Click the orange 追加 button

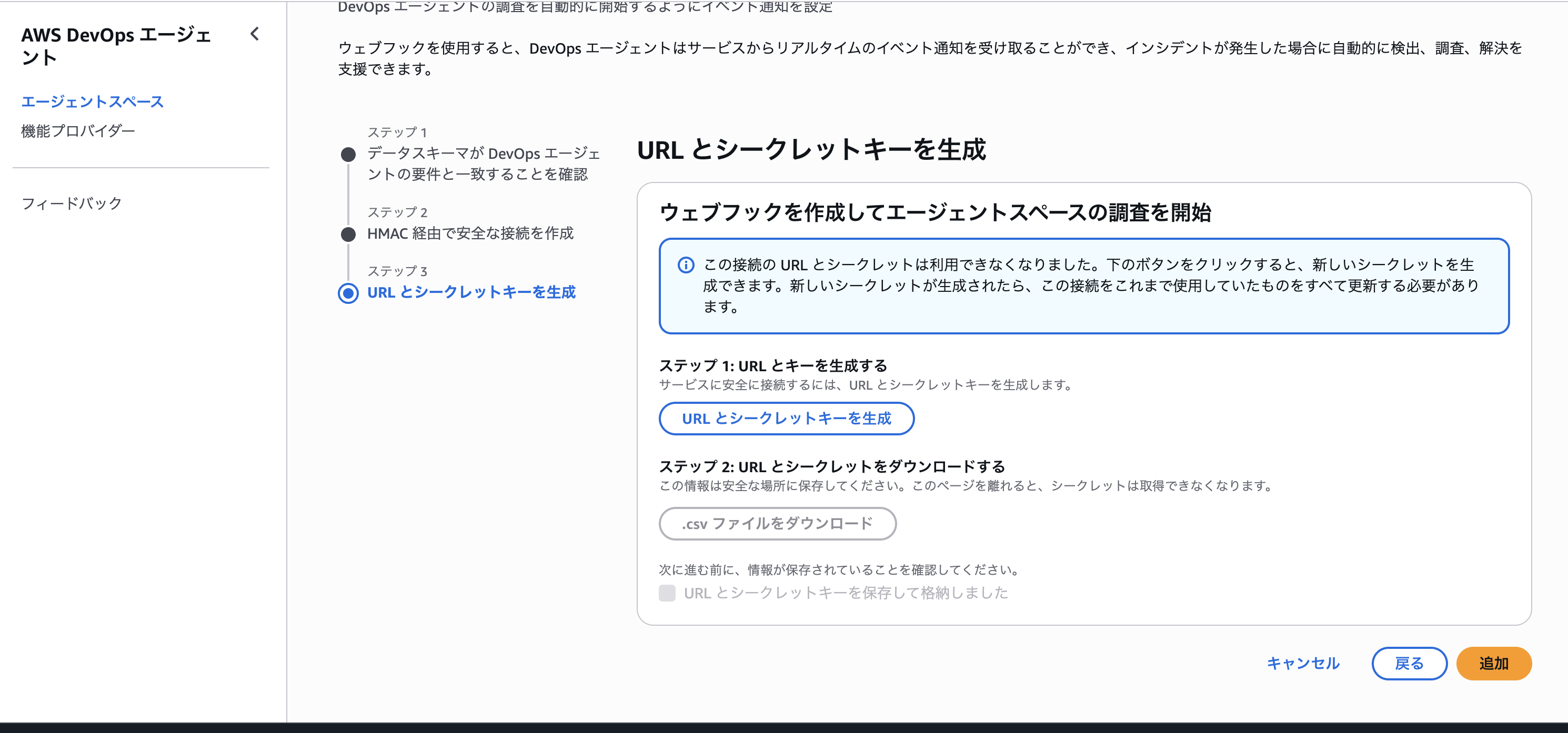(1494, 664)
